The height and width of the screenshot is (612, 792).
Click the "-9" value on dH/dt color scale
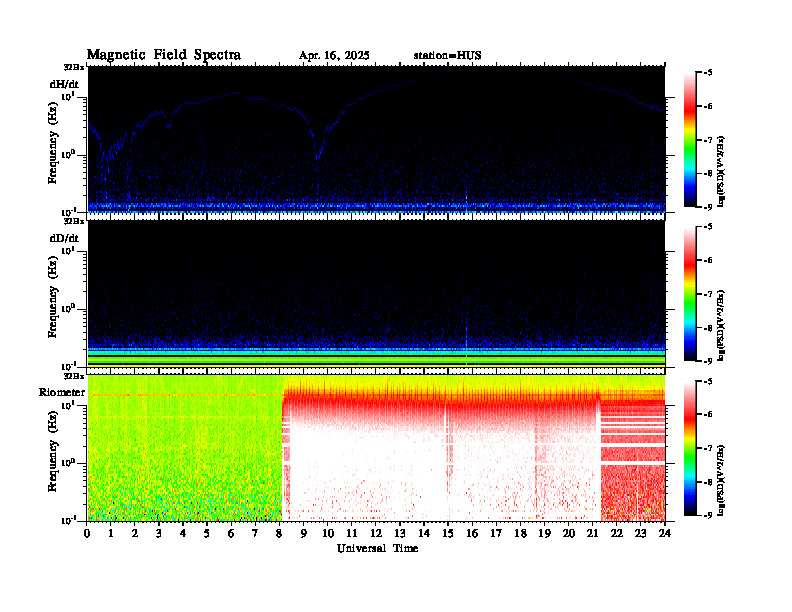point(708,207)
